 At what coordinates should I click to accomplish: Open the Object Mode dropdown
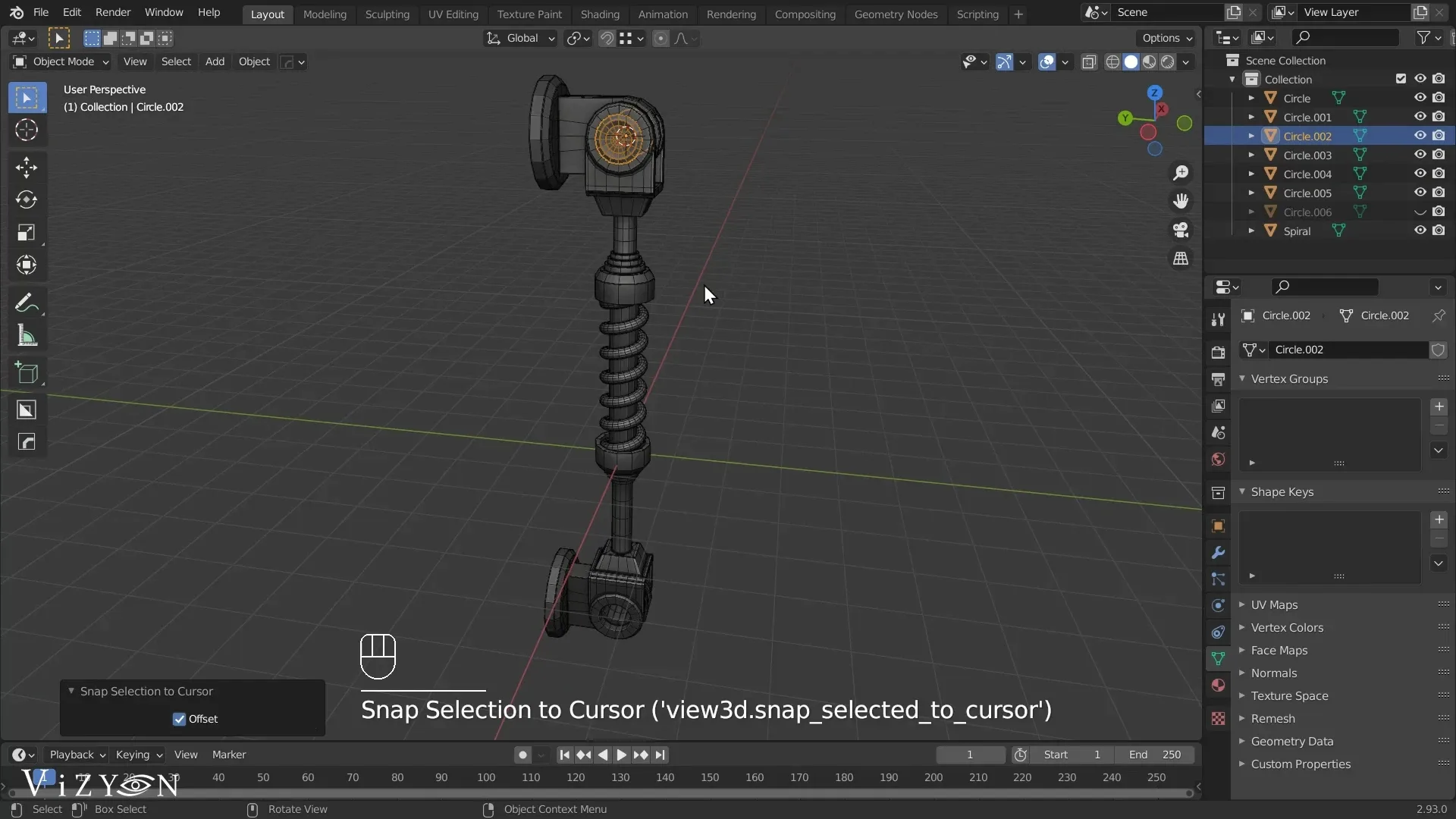click(62, 61)
